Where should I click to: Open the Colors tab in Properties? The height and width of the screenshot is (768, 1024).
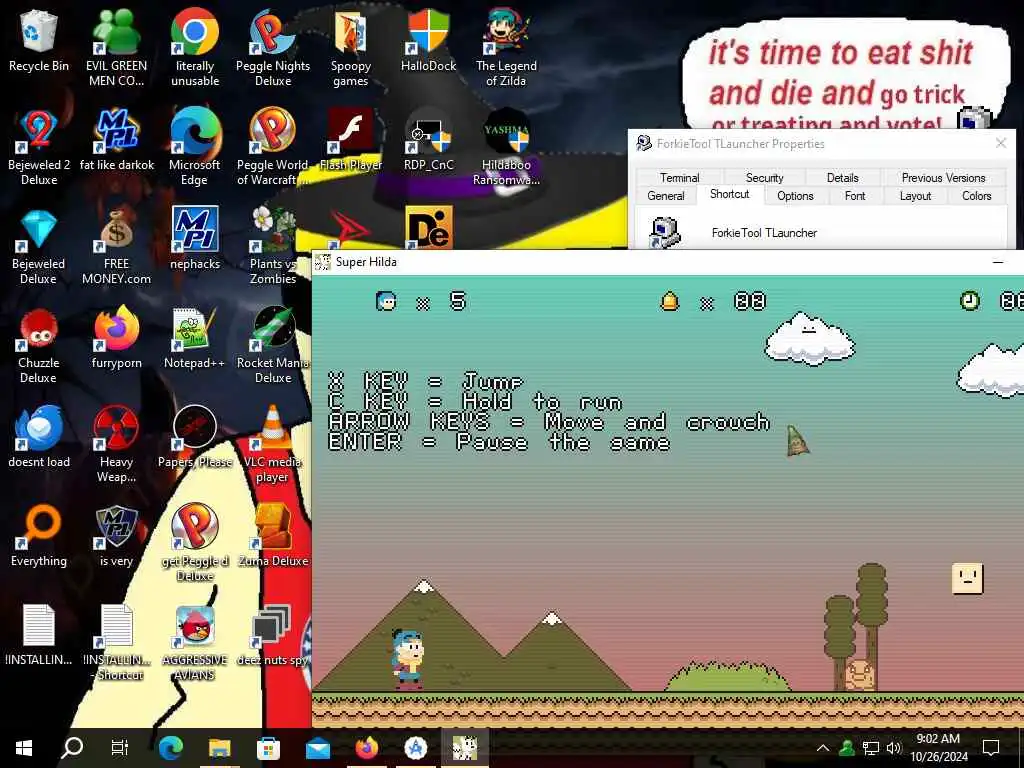click(x=976, y=196)
